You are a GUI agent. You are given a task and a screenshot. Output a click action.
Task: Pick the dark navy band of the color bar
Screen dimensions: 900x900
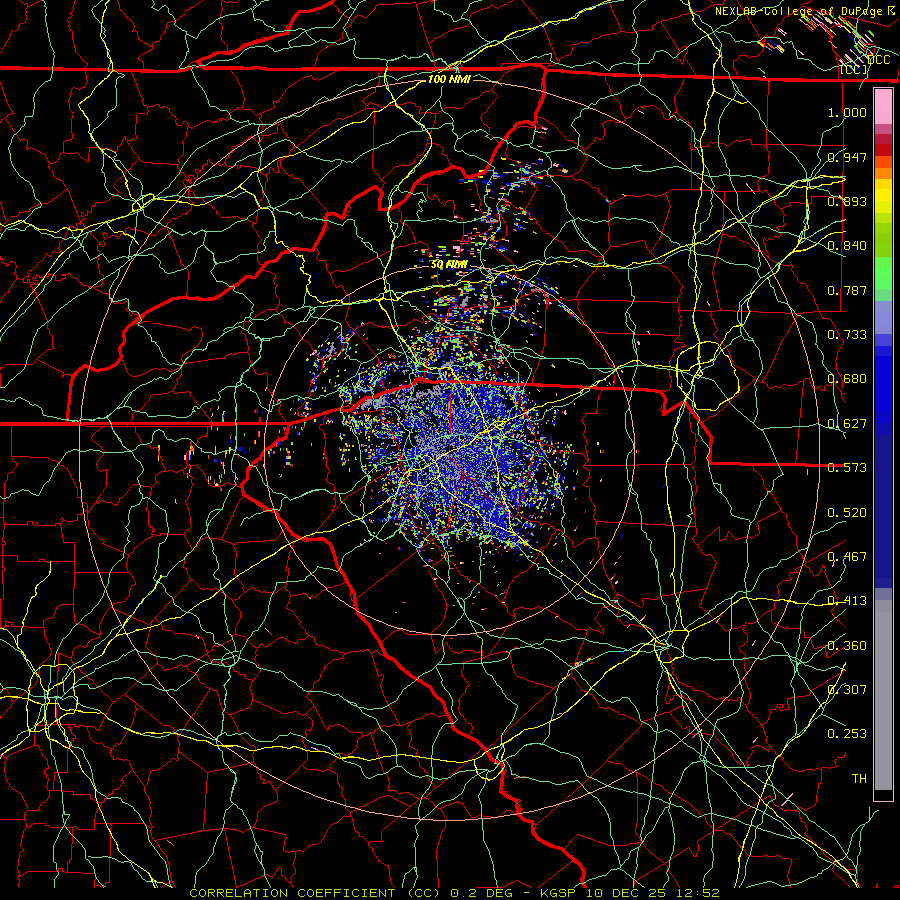pos(883,511)
